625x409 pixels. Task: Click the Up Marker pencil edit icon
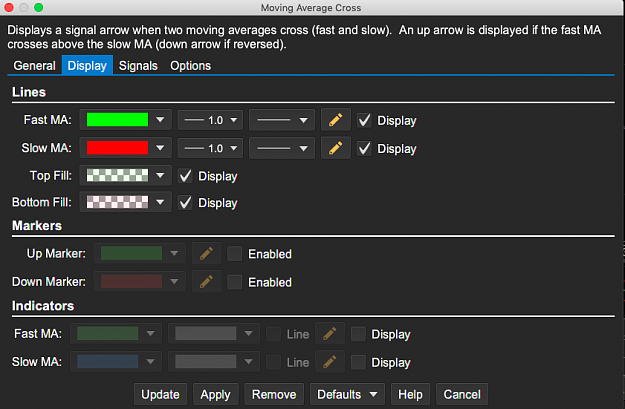206,254
